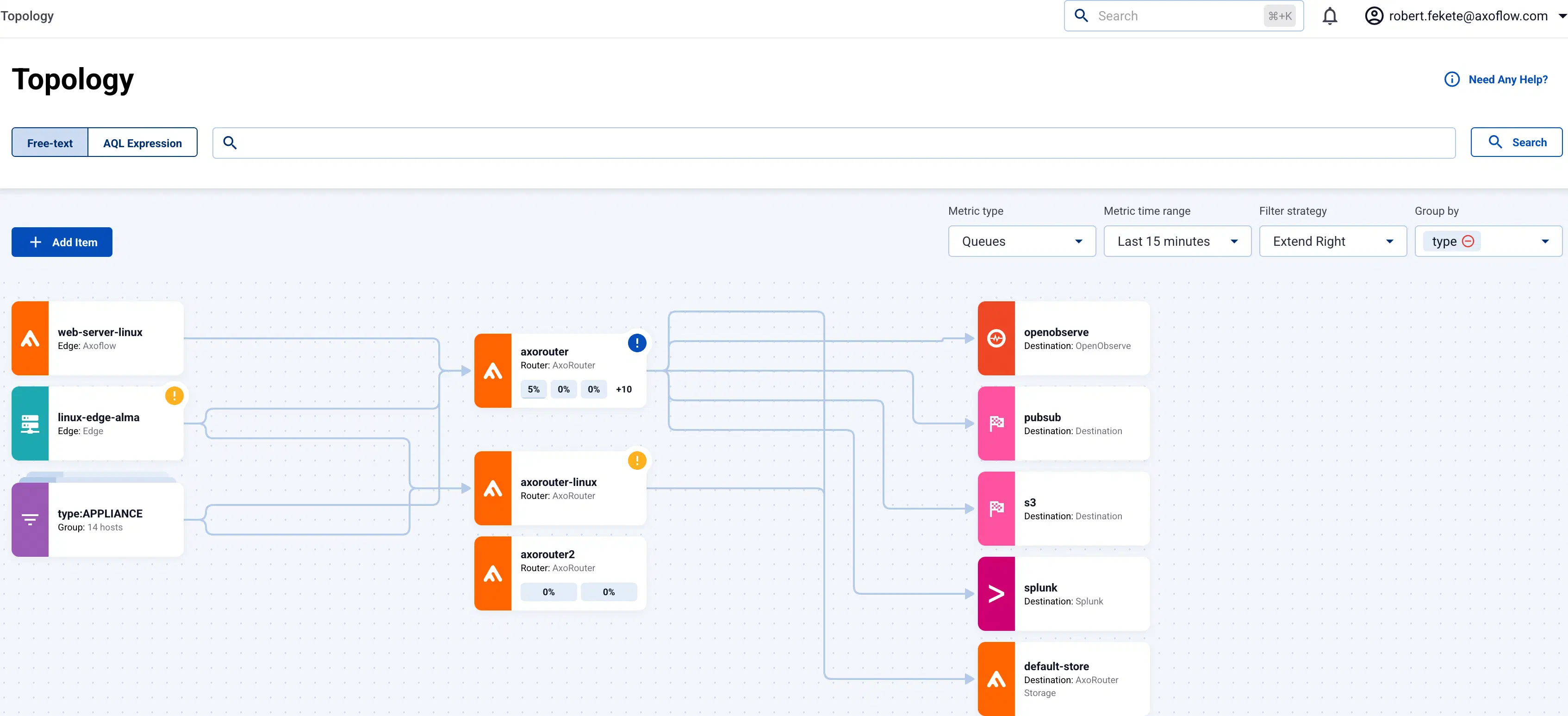Select the linux-edge-alma node title
The height and width of the screenshot is (716, 1568).
(99, 417)
